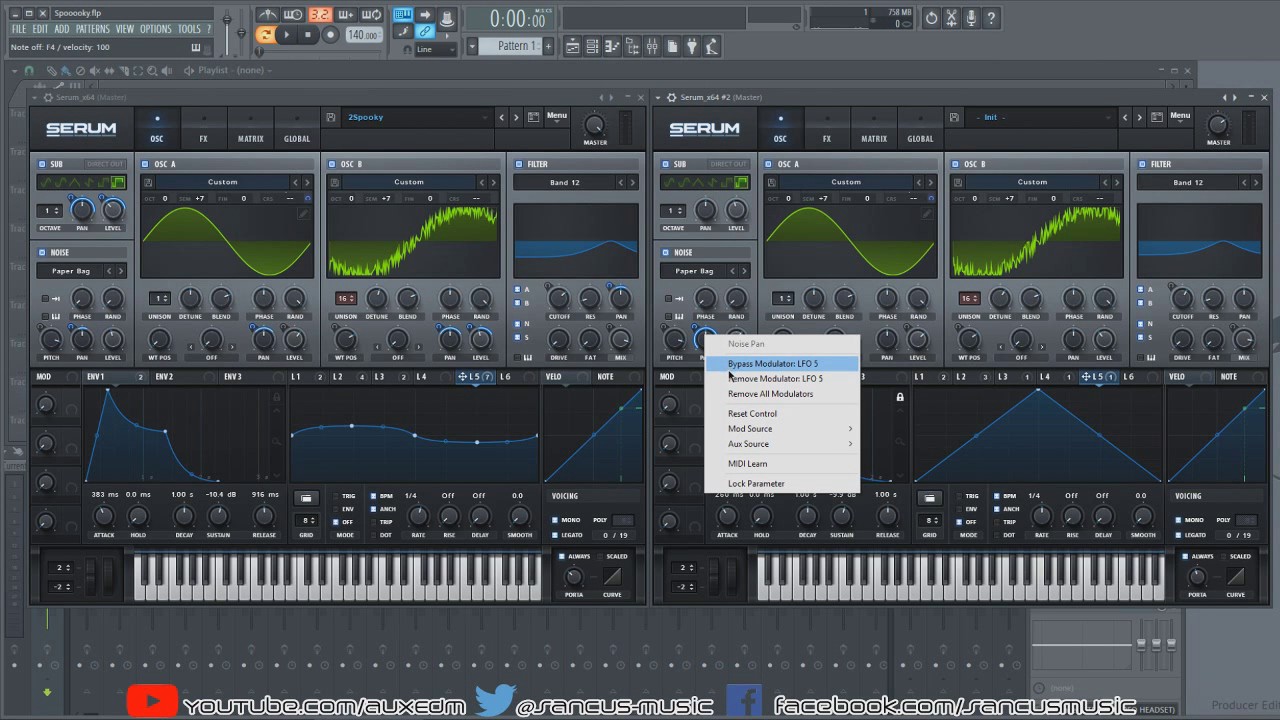The width and height of the screenshot is (1280, 720).
Task: Open the Menu dropdown in left Serum
Action: click(557, 116)
